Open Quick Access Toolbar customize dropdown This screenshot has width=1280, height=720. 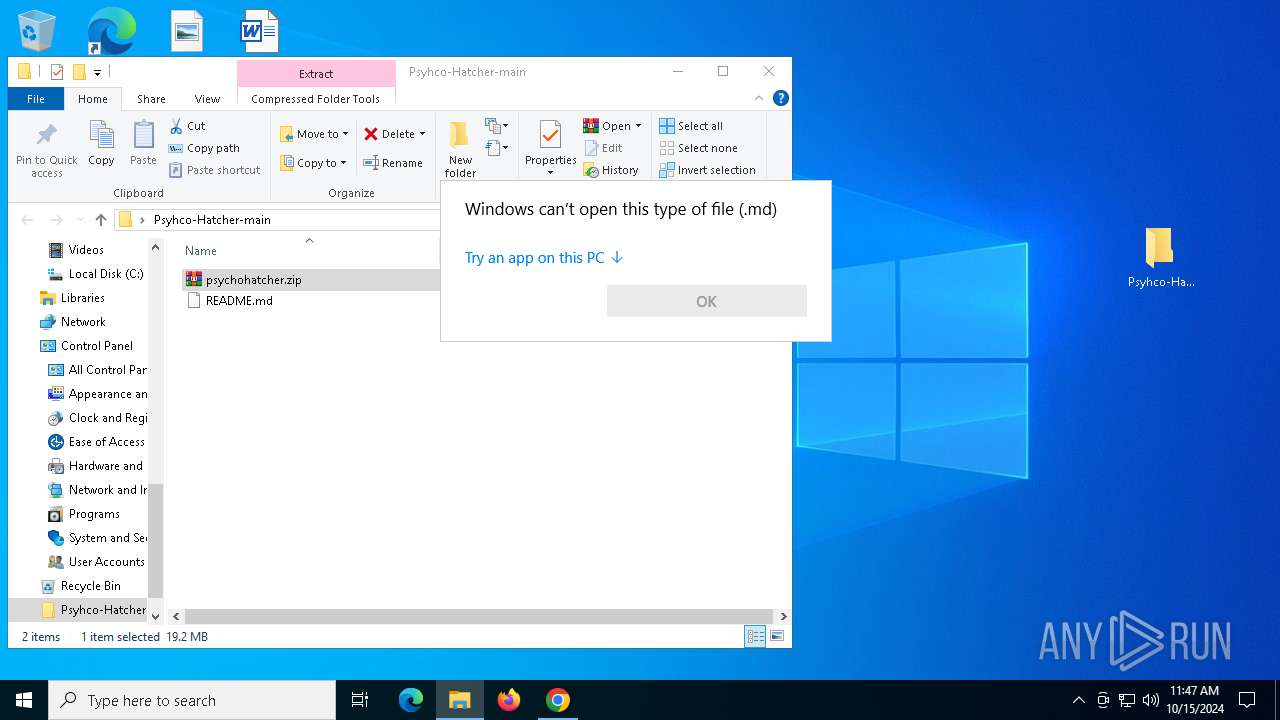97,72
